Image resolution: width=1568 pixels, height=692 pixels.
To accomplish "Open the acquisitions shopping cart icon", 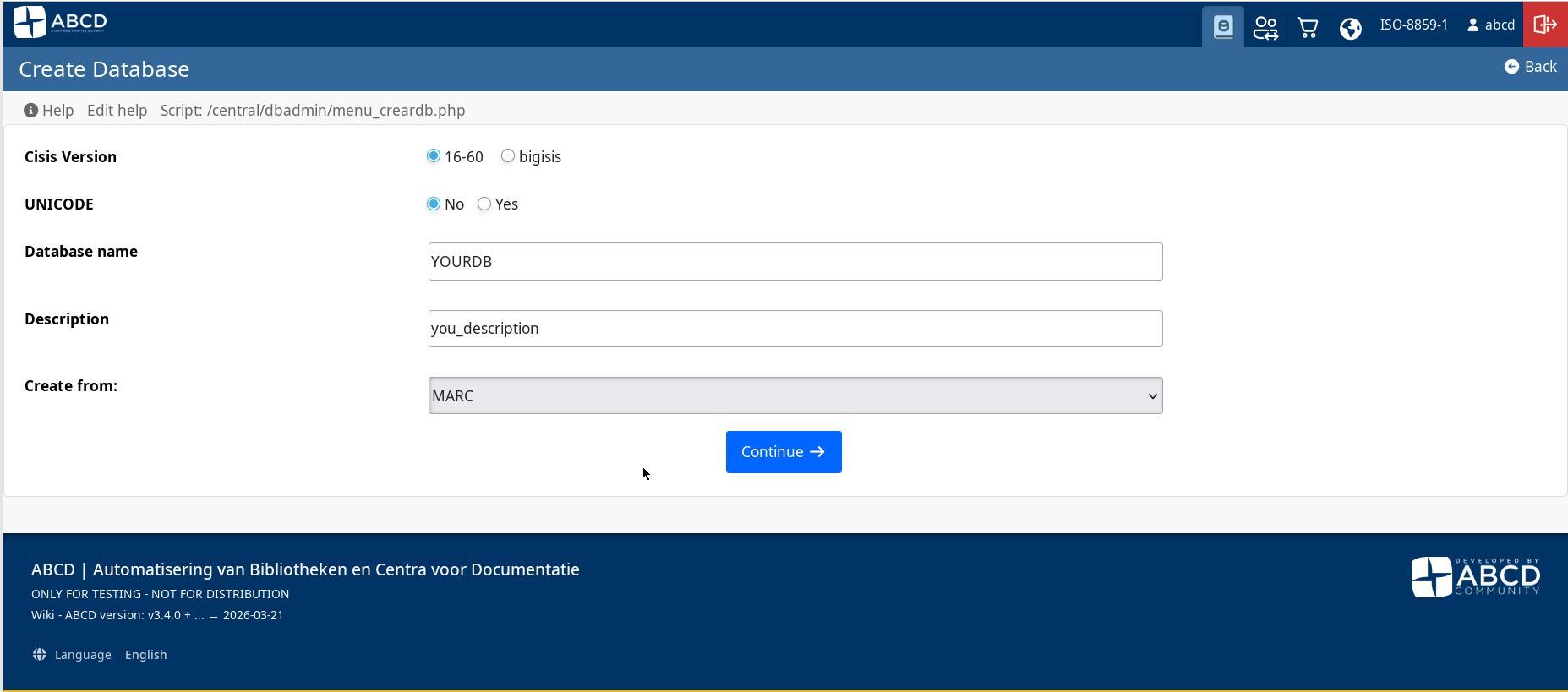I will [x=1308, y=27].
